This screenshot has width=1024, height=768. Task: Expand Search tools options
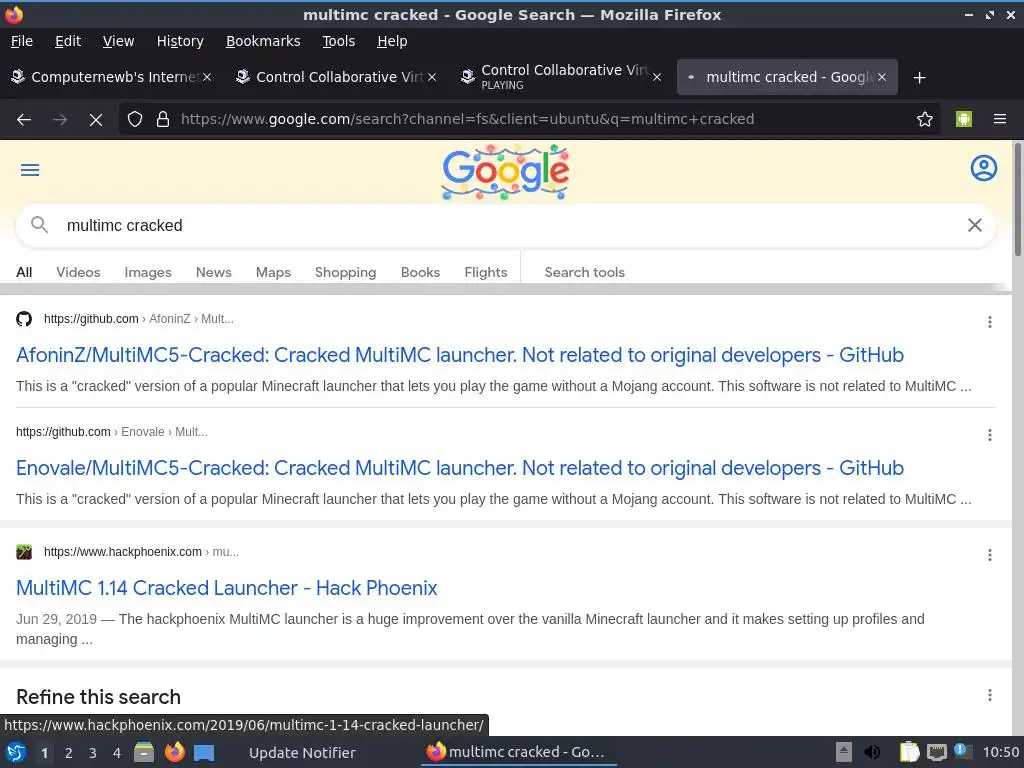click(584, 272)
